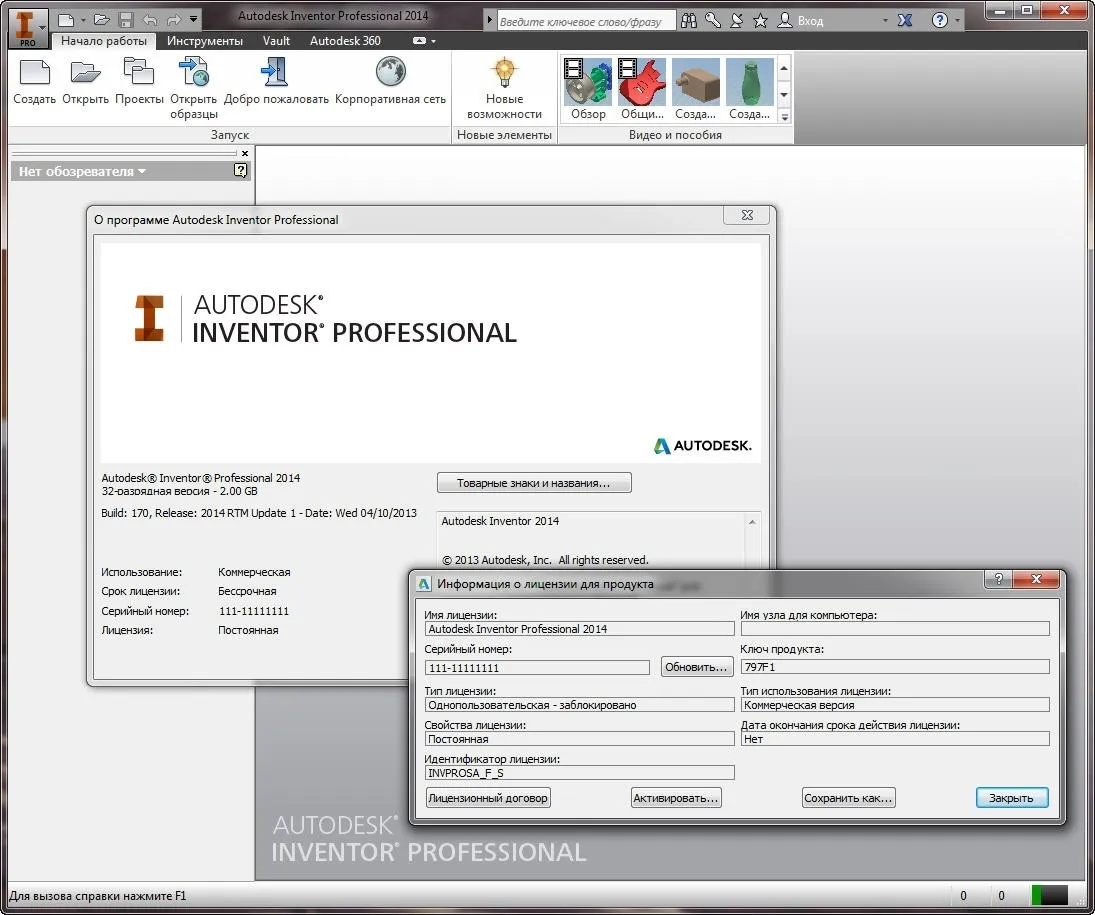Click the Идентификатор лицензии field

(580, 773)
